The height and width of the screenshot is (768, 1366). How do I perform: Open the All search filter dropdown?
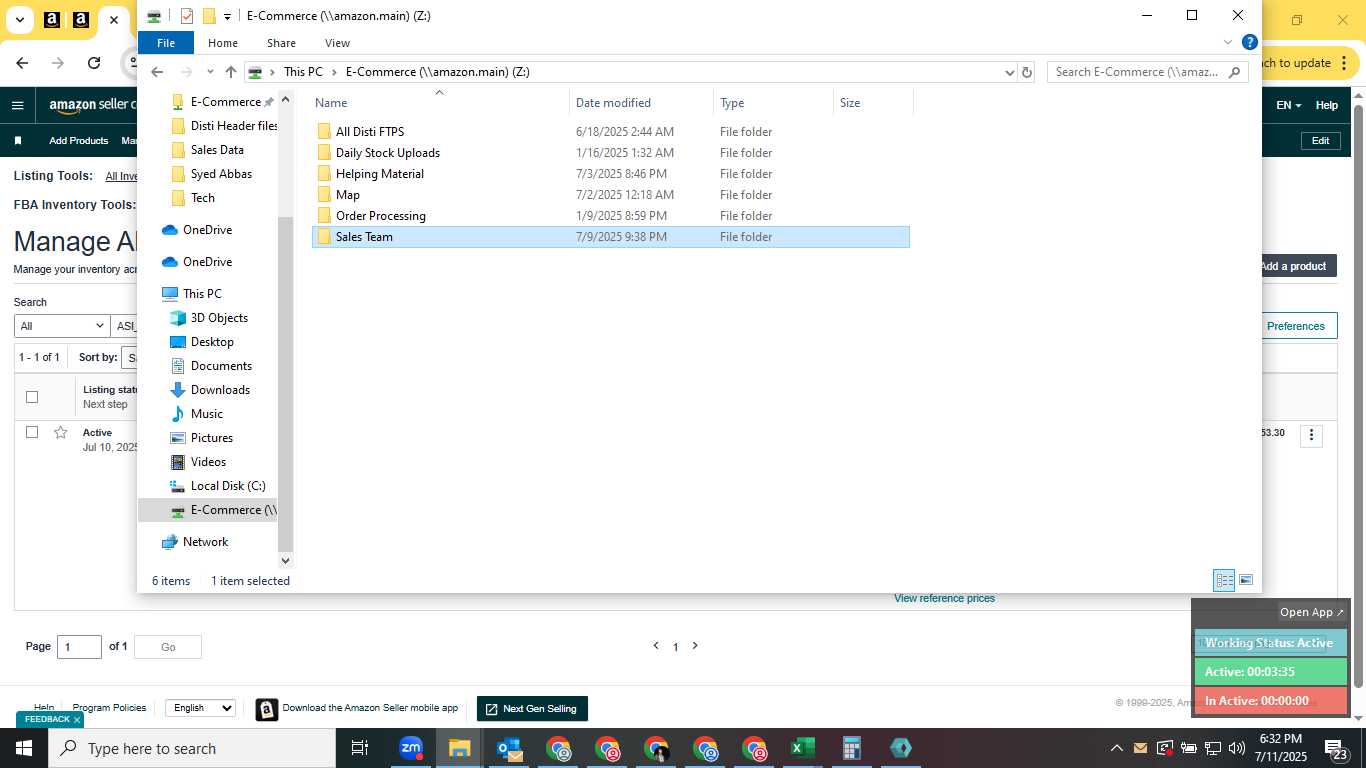tap(61, 326)
